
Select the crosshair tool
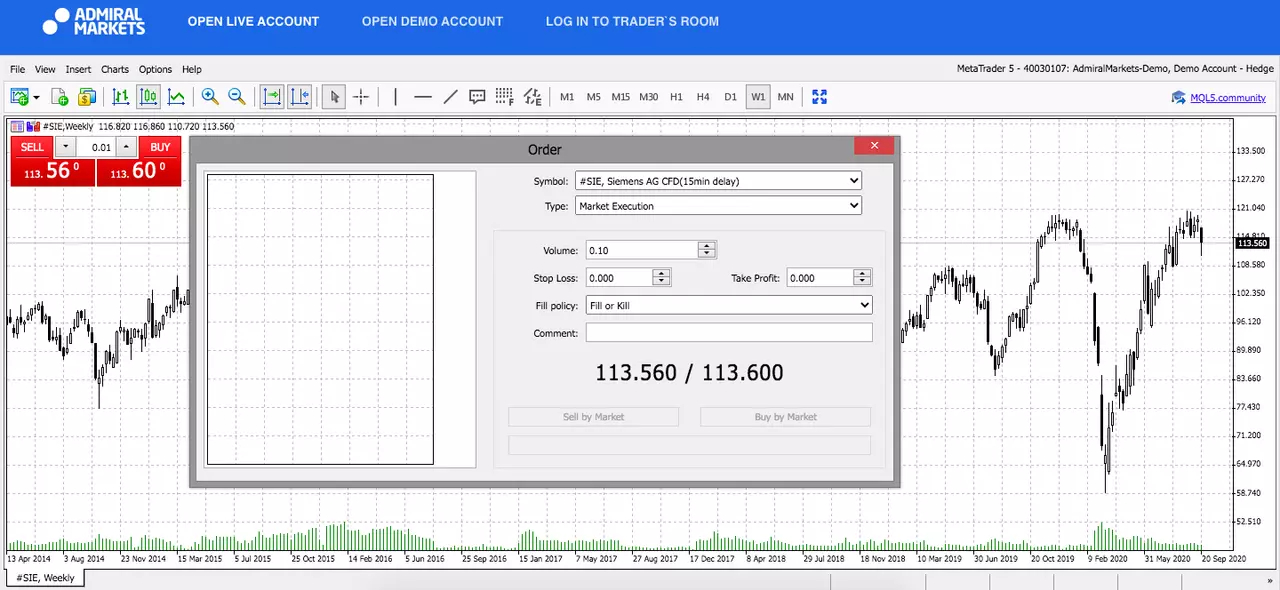pyautogui.click(x=361, y=97)
